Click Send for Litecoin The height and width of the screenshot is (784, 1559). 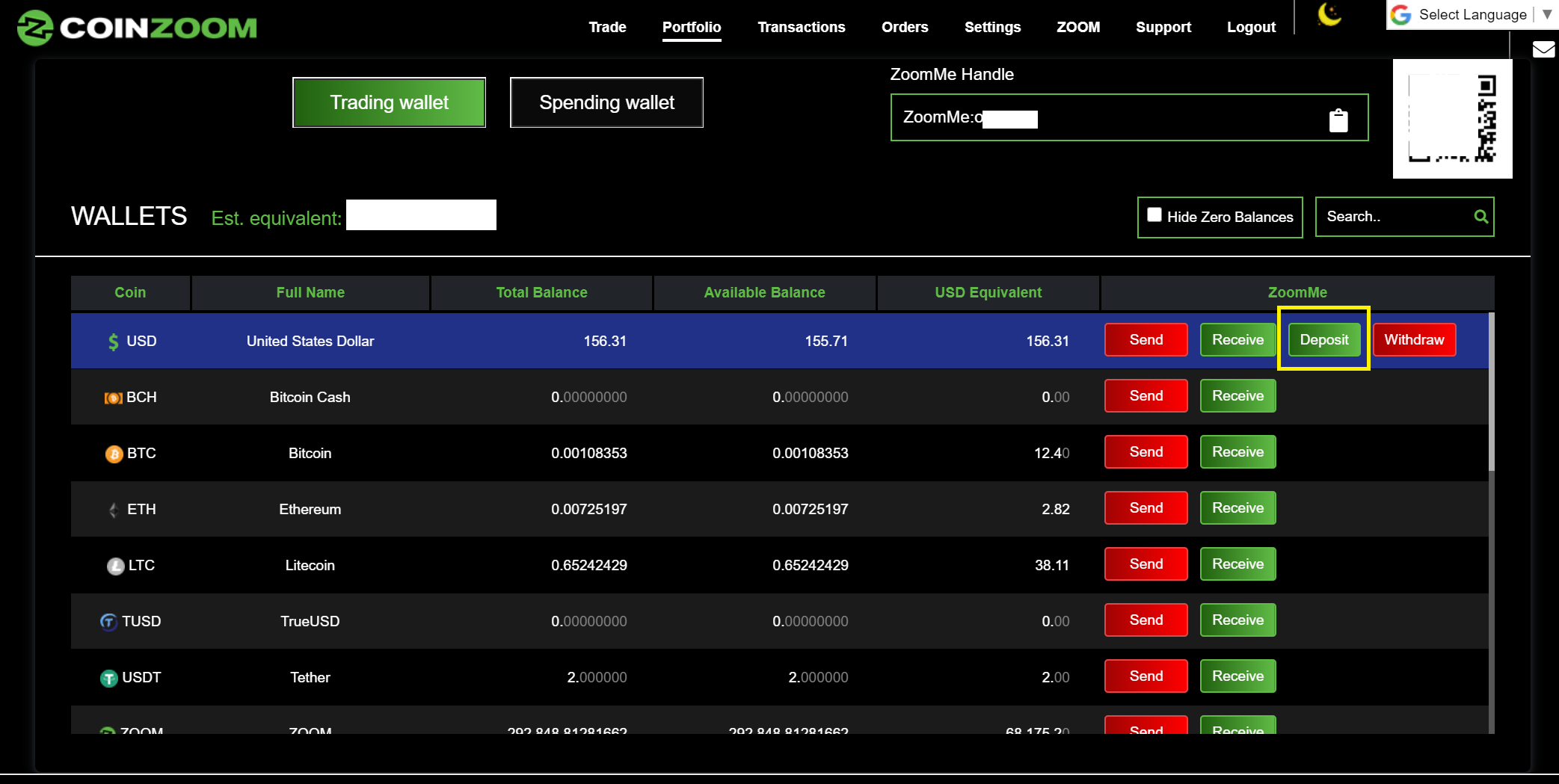click(x=1146, y=564)
